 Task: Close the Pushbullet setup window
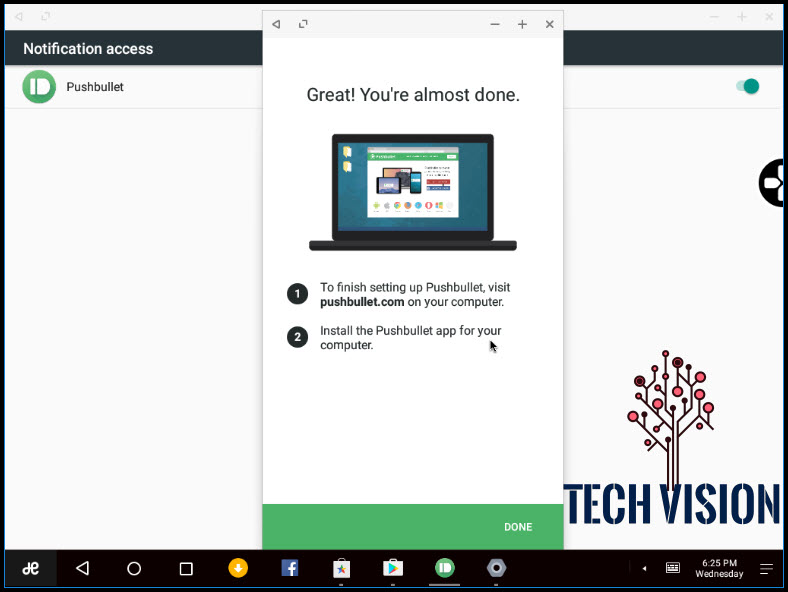(549, 24)
